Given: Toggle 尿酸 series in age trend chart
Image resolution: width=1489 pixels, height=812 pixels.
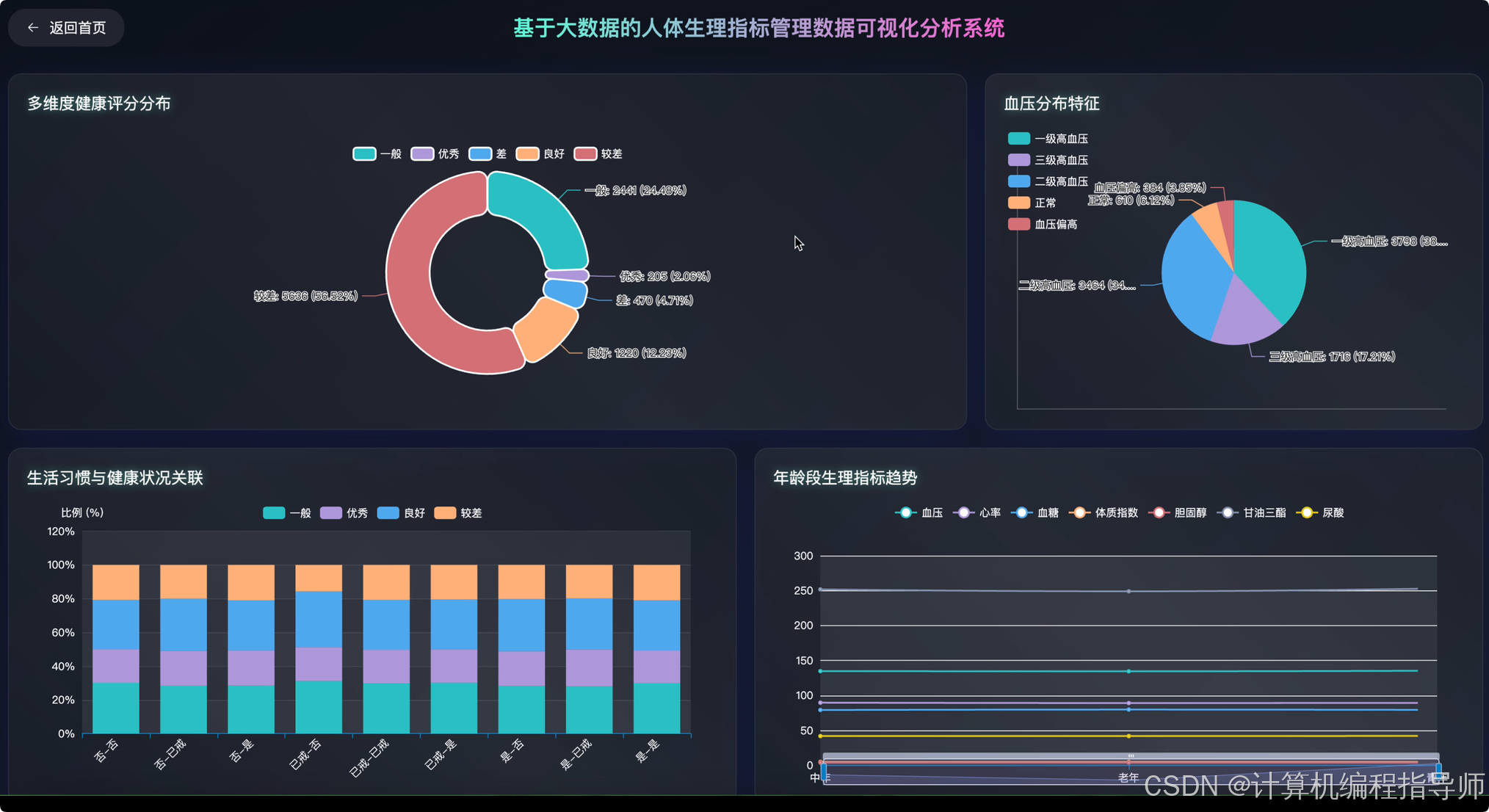Looking at the screenshot, I should (x=1320, y=512).
